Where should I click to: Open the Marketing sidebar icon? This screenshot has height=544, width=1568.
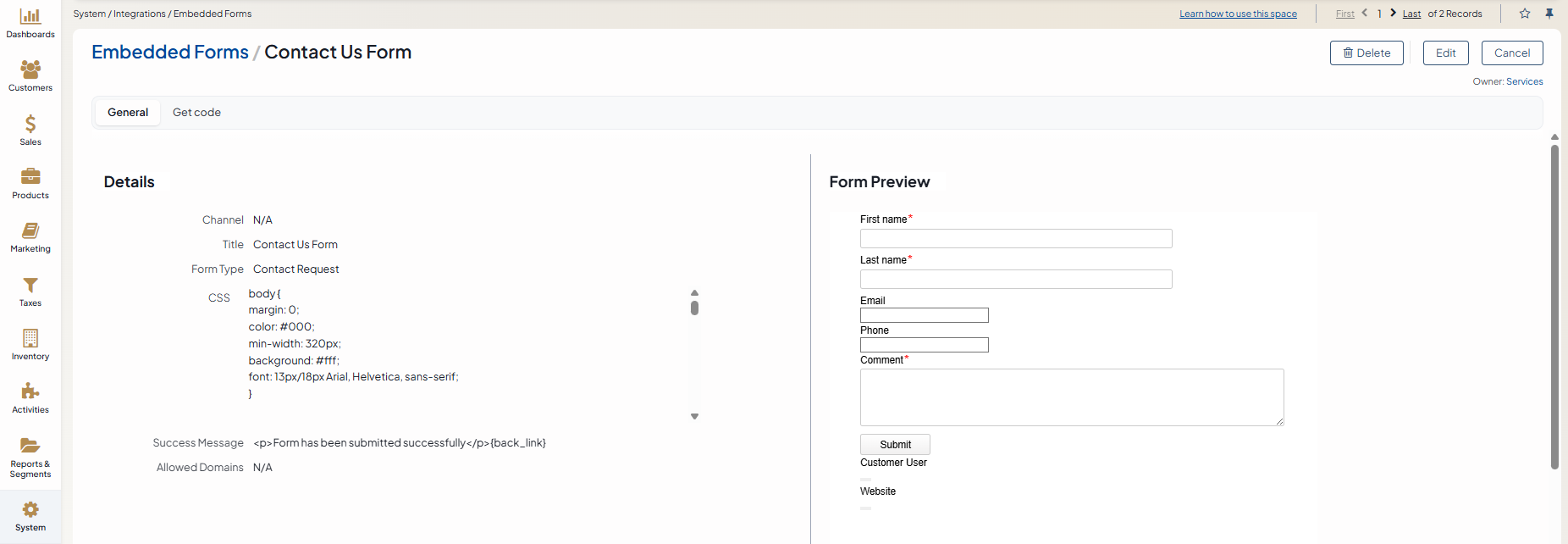[x=30, y=231]
